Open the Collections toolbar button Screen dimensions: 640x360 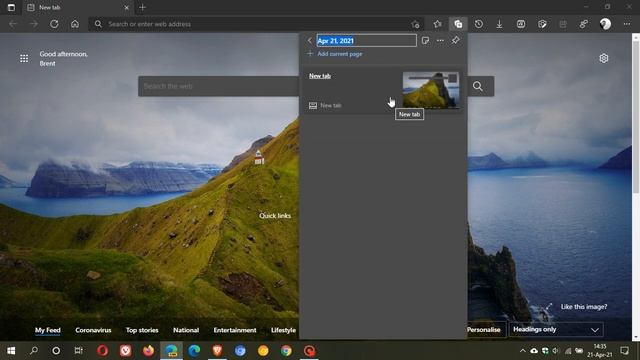(x=458, y=24)
